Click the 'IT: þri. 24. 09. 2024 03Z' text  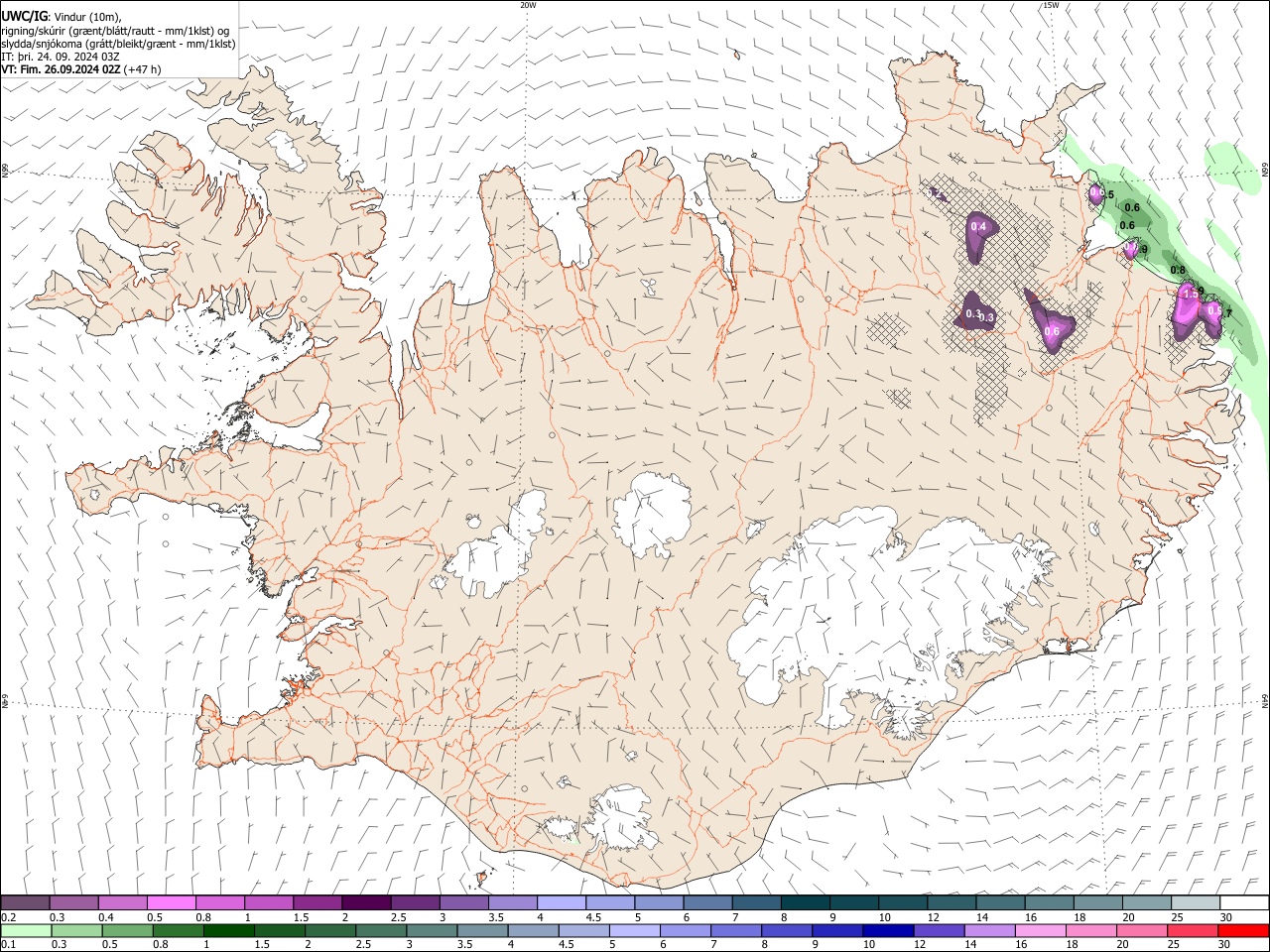click(x=62, y=57)
